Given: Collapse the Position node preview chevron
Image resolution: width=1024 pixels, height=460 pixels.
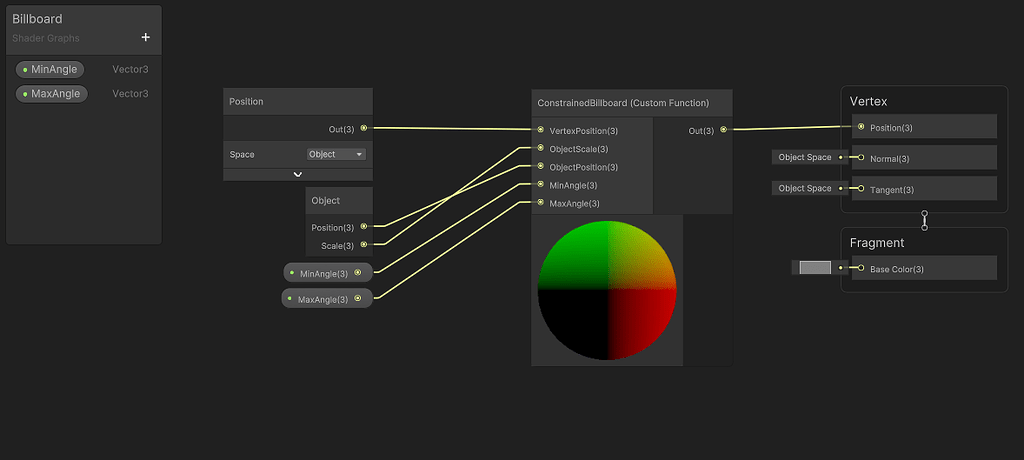Looking at the screenshot, I should tap(297, 174).
